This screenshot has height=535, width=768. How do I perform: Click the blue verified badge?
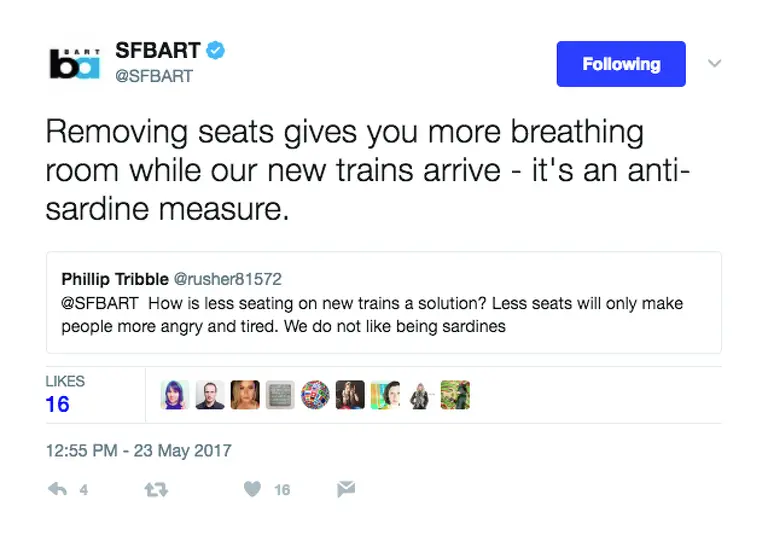[215, 51]
